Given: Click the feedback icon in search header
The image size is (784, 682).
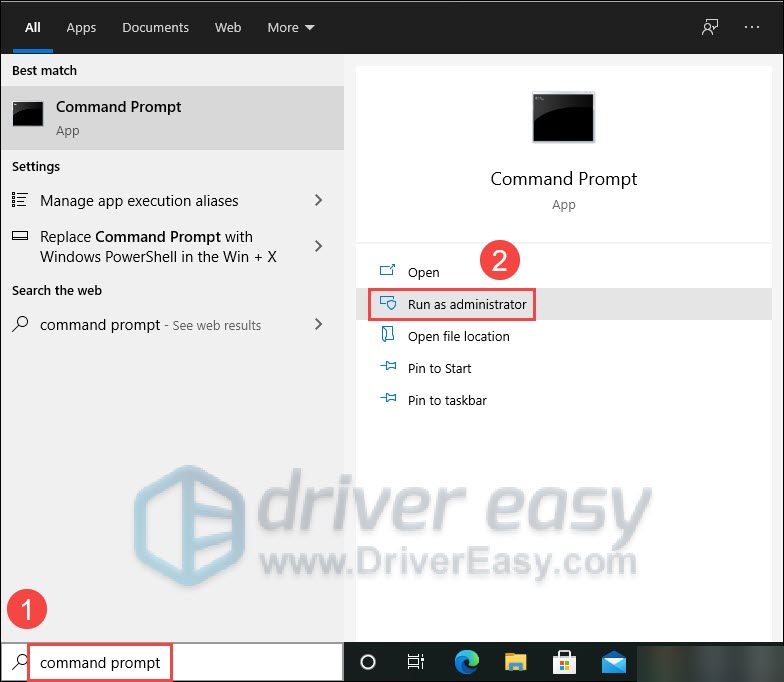Looking at the screenshot, I should [x=710, y=27].
